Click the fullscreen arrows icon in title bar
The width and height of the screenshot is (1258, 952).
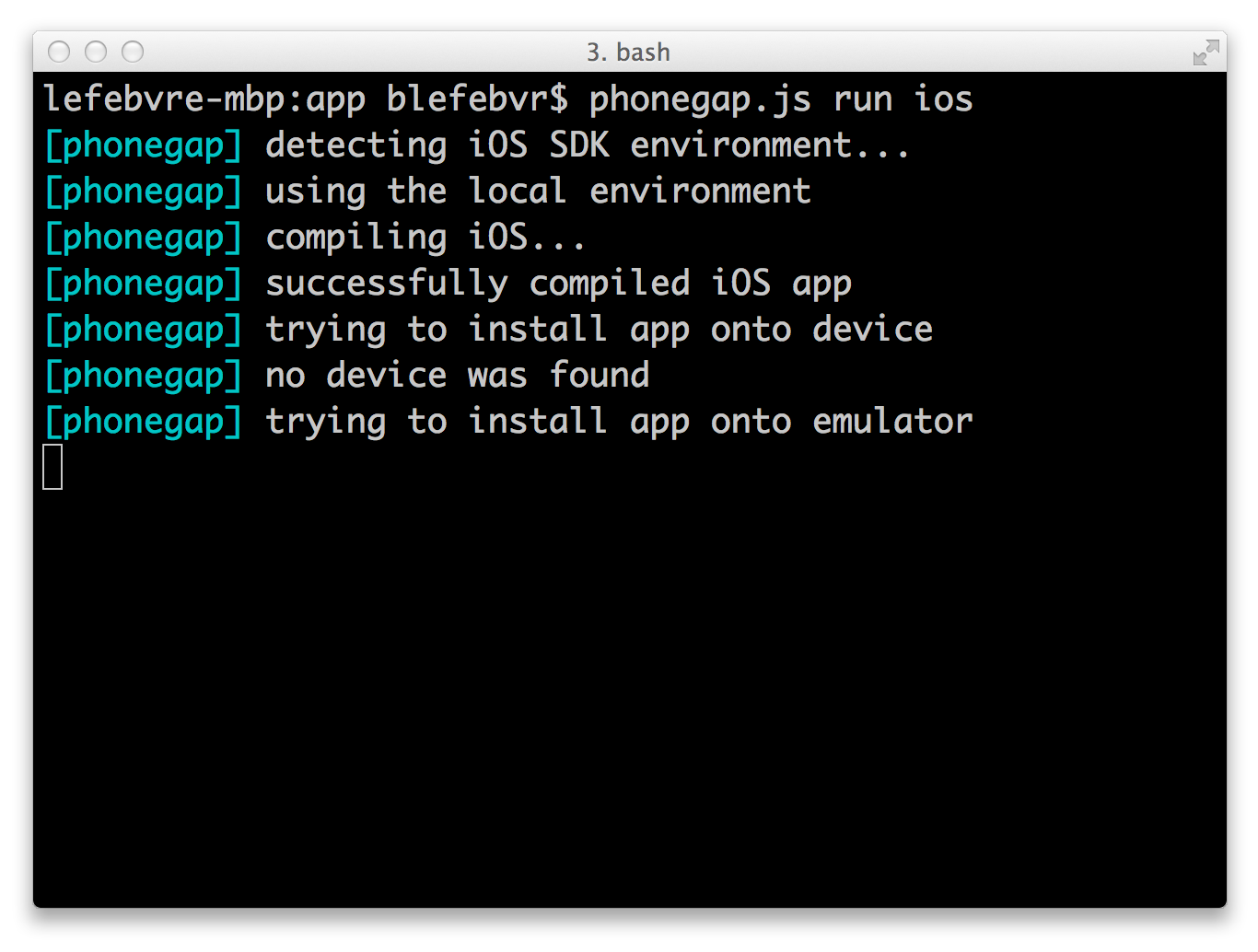(1206, 52)
